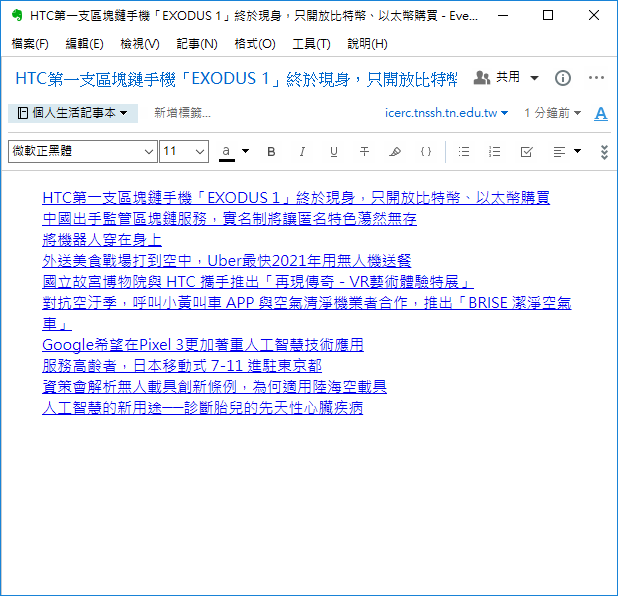The width and height of the screenshot is (618, 596).
Task: Expand more toolbar options chevrons
Action: (x=604, y=152)
